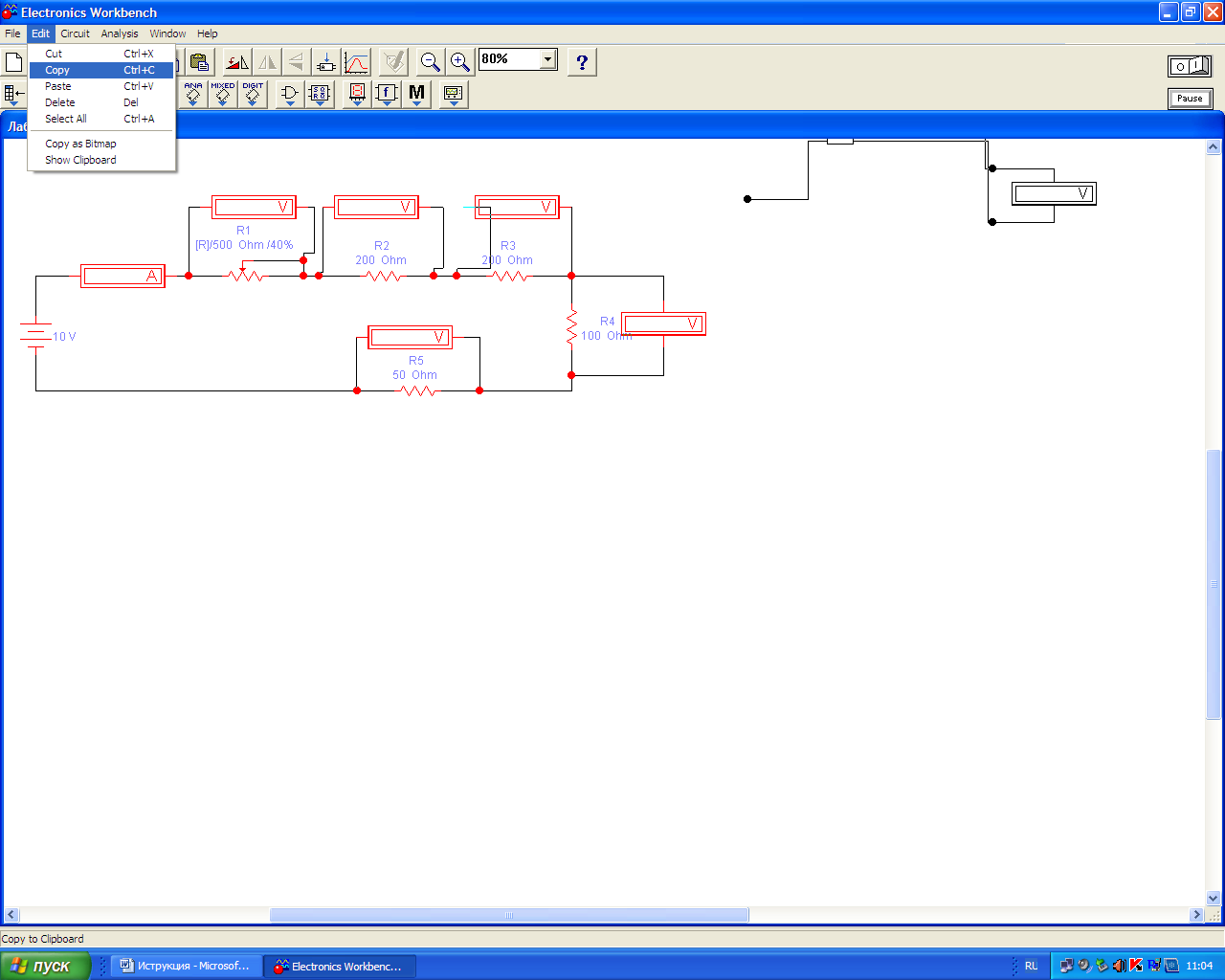Open the Mixed ICs parts bin
Image resolution: width=1225 pixels, height=980 pixels.
(x=223, y=94)
